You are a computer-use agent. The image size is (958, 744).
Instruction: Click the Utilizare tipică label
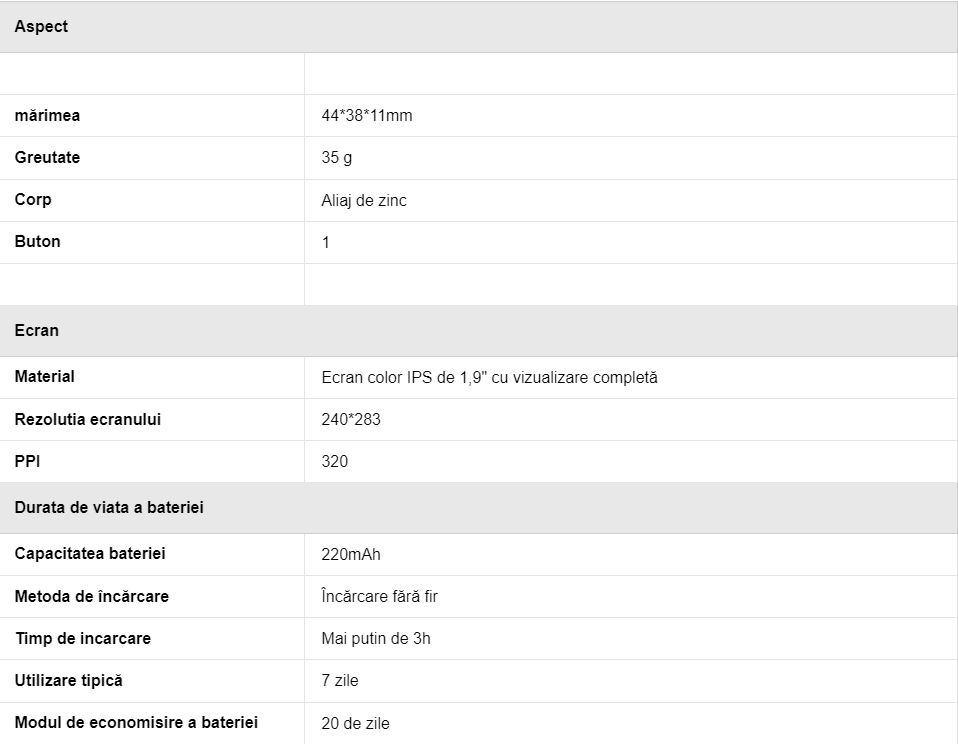point(68,680)
